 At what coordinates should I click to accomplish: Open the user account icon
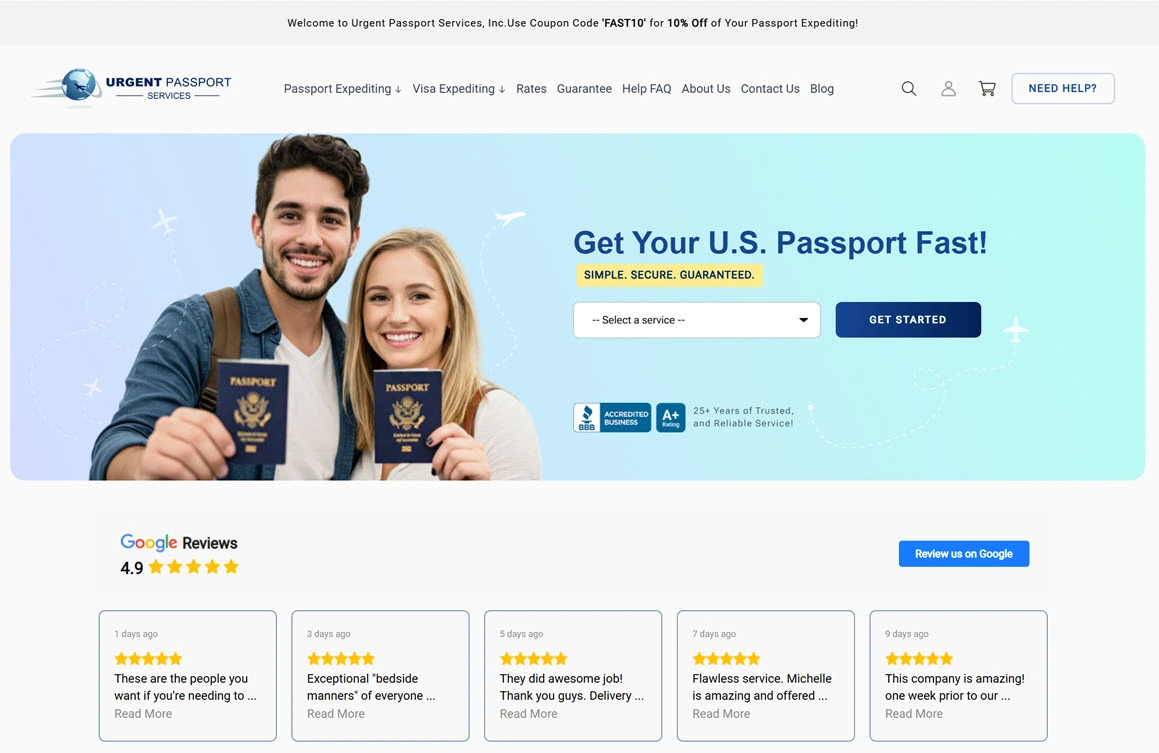pyautogui.click(x=948, y=89)
